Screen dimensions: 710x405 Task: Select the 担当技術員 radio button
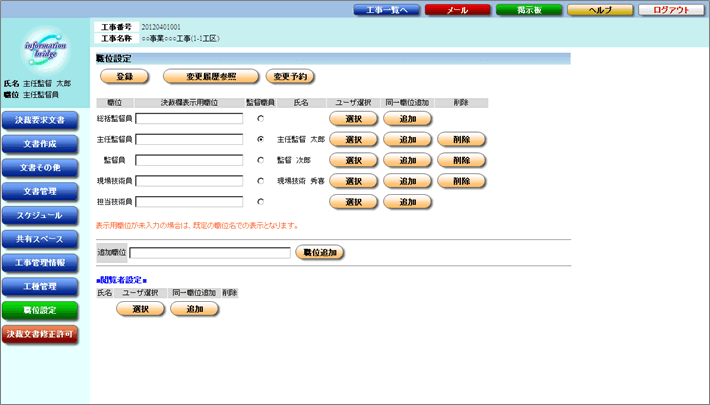(x=261, y=202)
